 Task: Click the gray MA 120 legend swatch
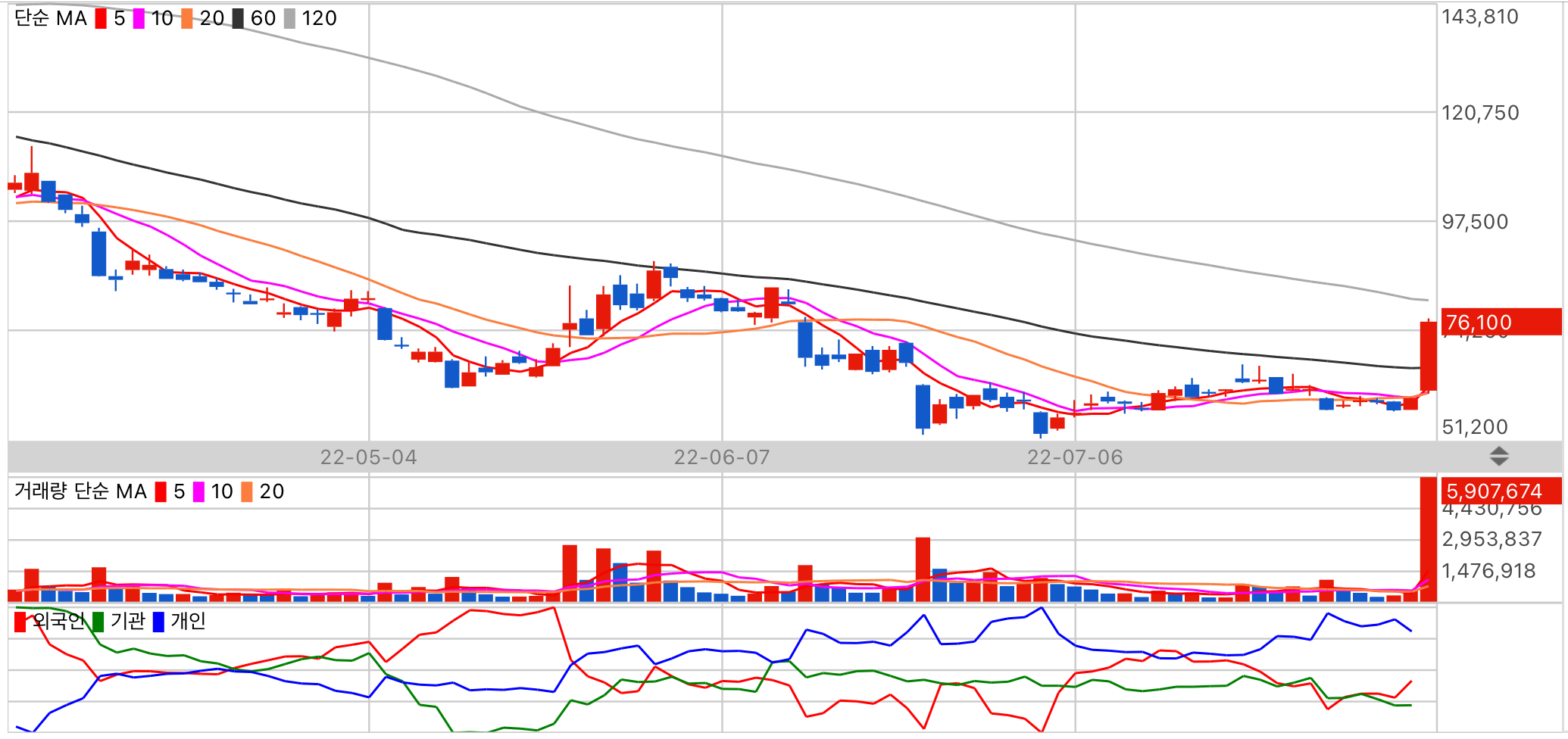289,19
